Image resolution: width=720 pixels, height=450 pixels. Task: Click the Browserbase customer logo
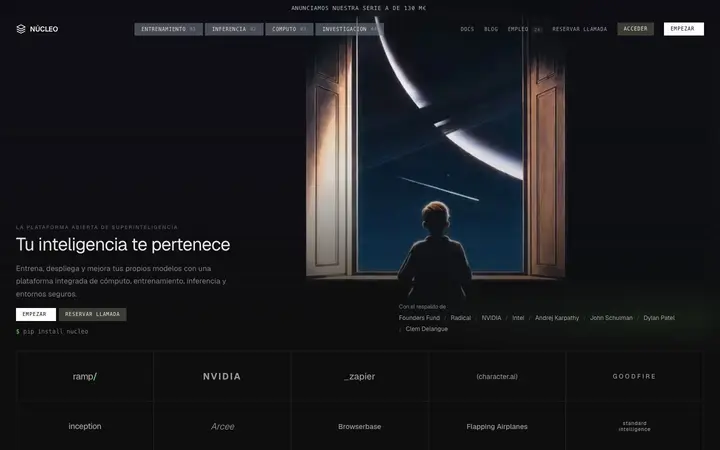pyautogui.click(x=360, y=427)
